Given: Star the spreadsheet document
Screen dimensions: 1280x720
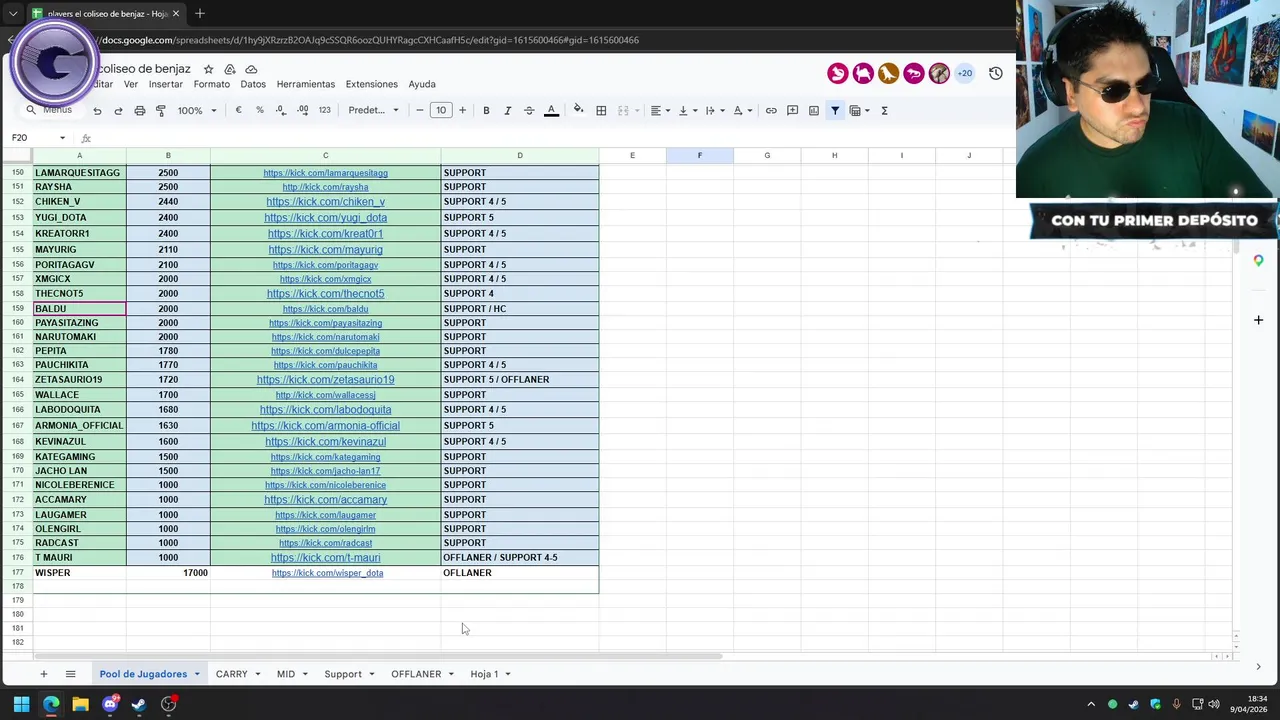Looking at the screenshot, I should [208, 69].
